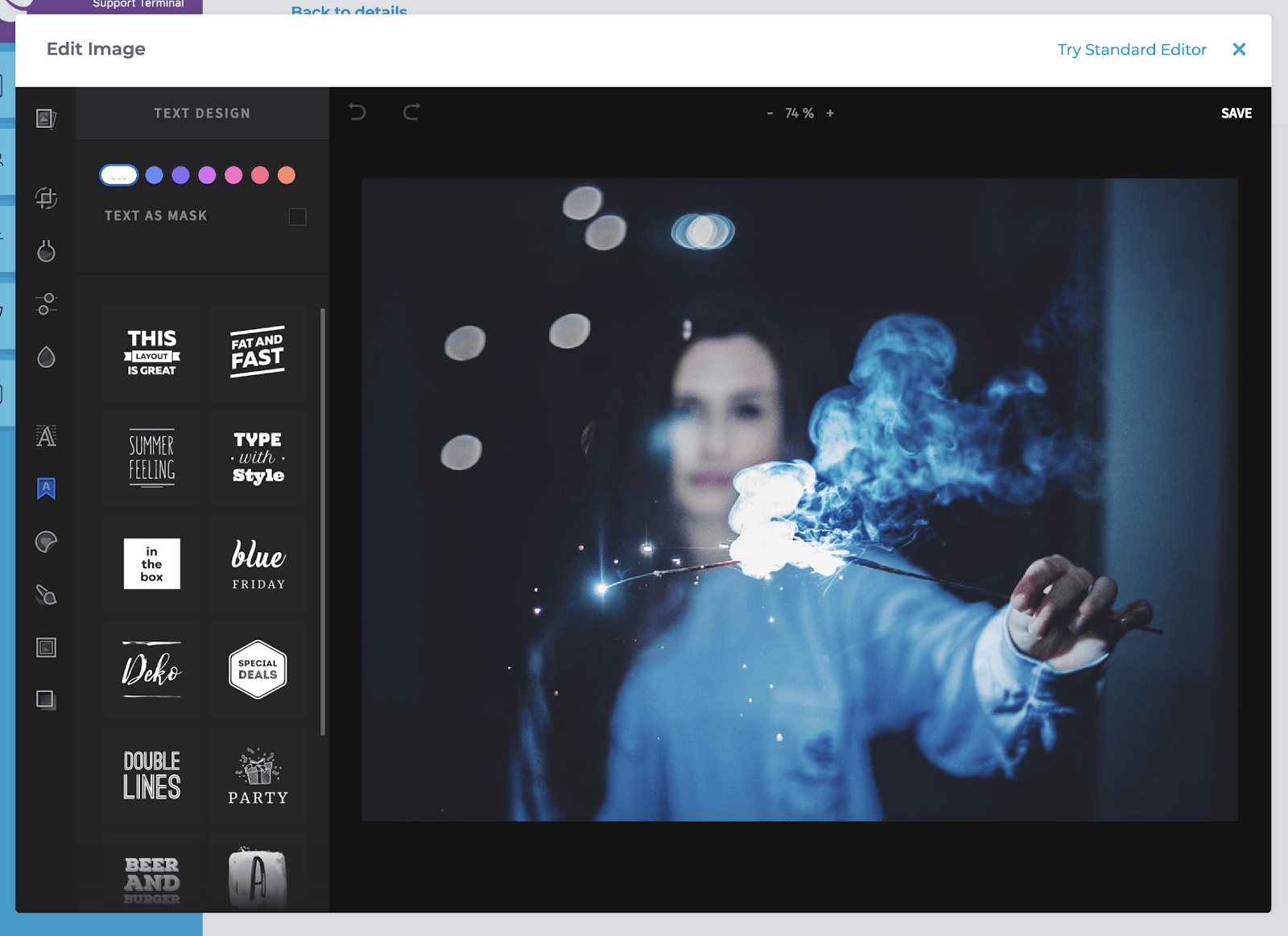Select the pink color swatch
The width and height of the screenshot is (1288, 936).
(x=233, y=175)
